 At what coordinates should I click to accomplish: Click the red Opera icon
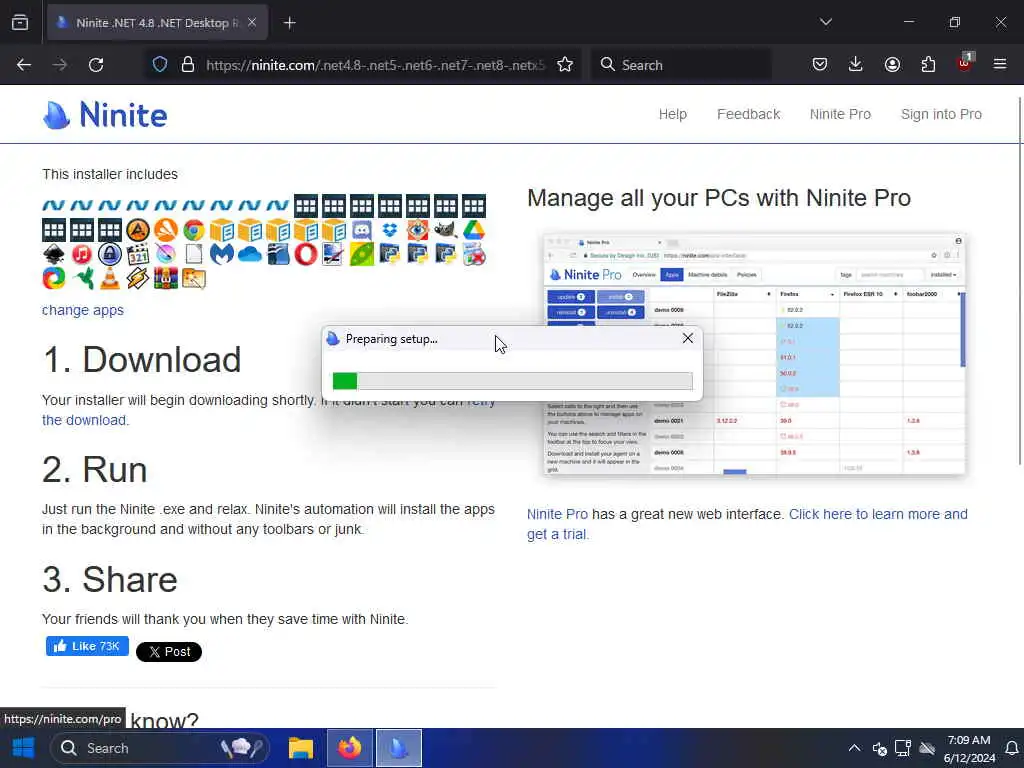click(306, 254)
